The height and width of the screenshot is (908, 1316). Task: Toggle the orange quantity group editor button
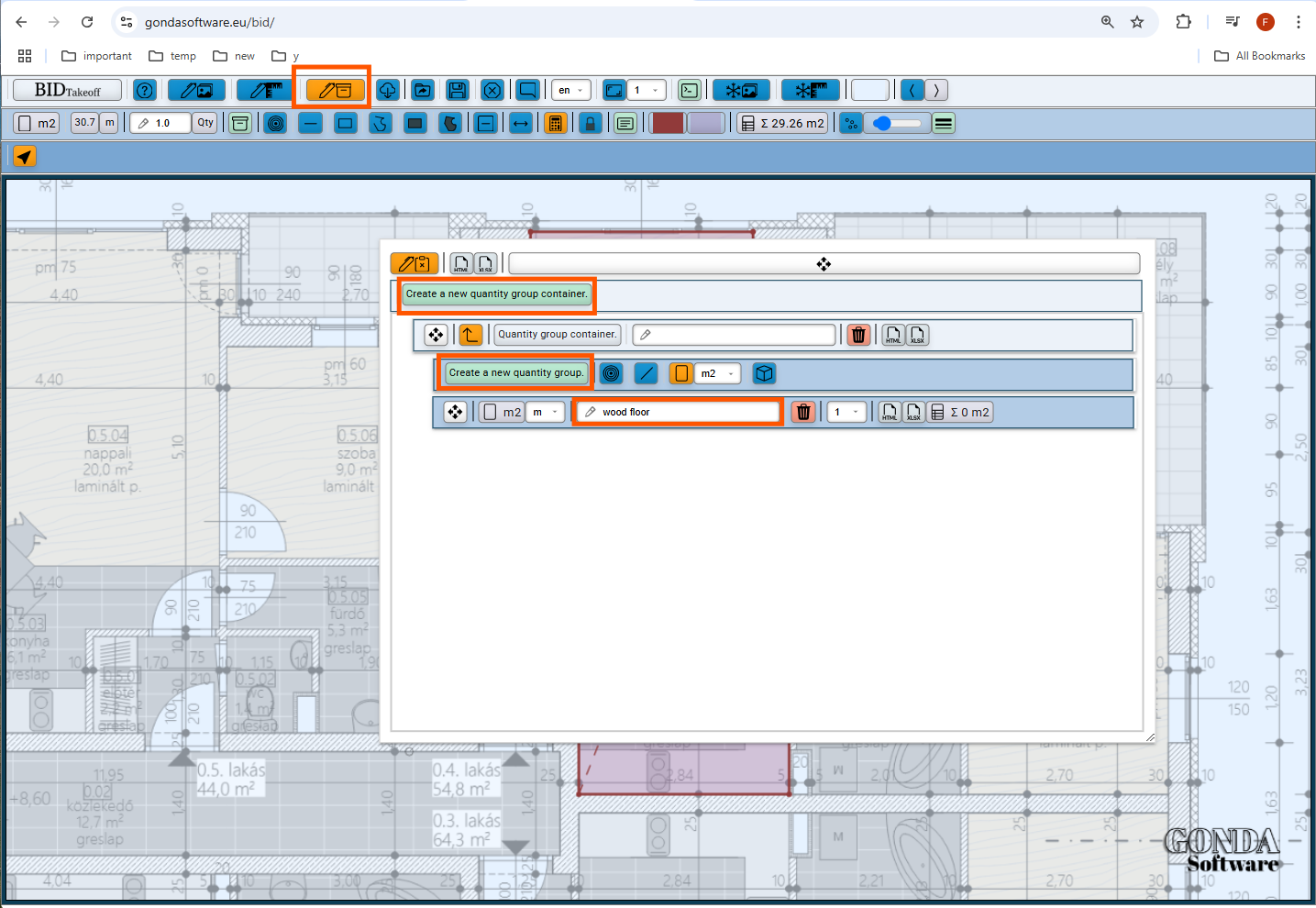(335, 90)
